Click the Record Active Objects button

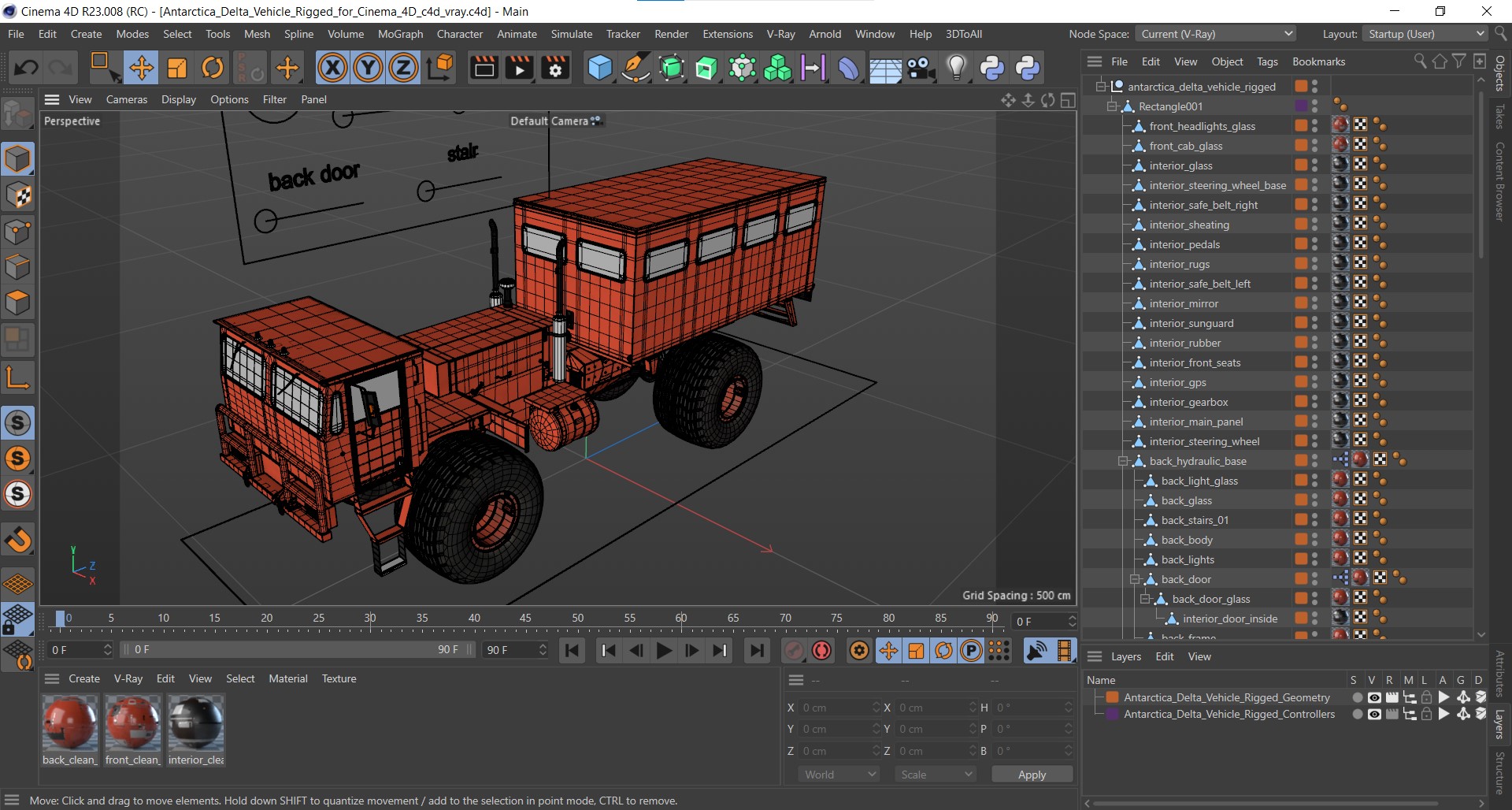pos(794,650)
